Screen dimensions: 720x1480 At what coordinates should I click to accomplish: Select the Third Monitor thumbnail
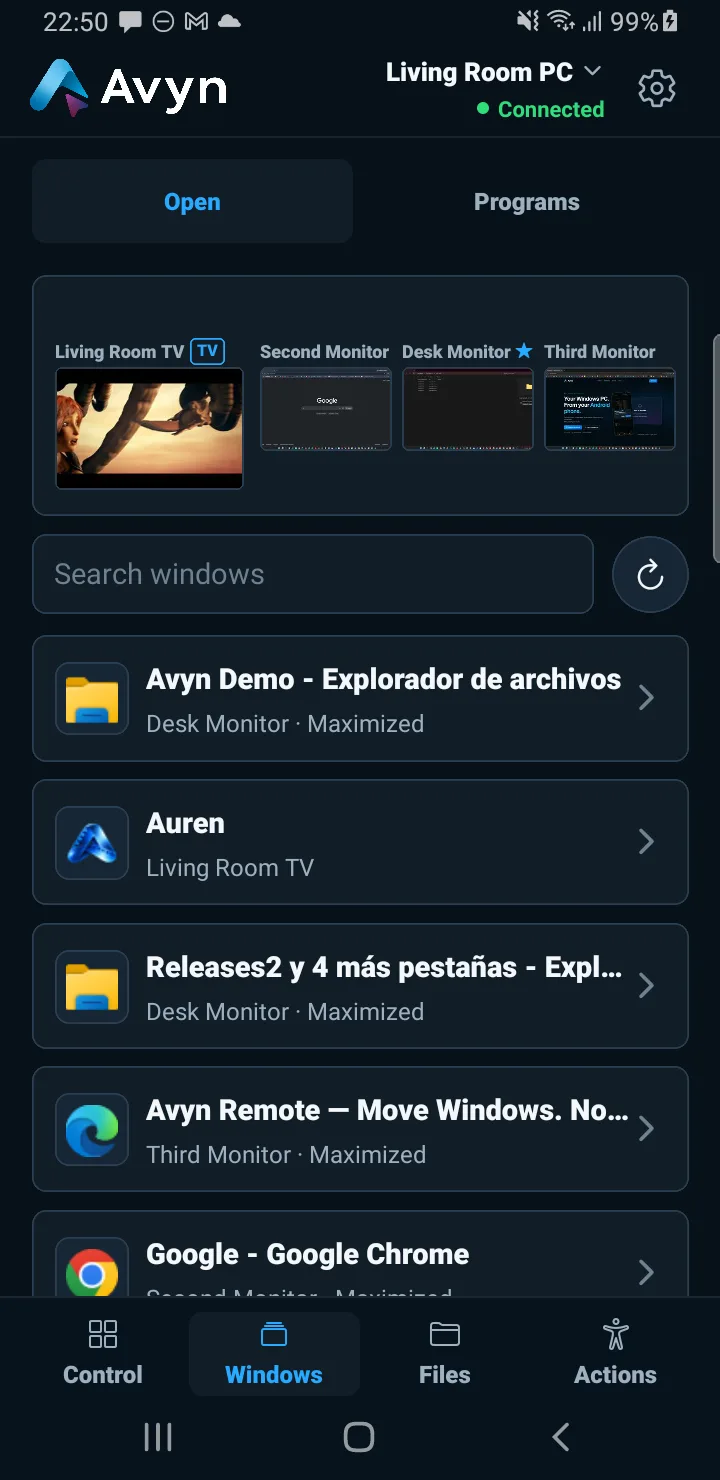click(610, 409)
